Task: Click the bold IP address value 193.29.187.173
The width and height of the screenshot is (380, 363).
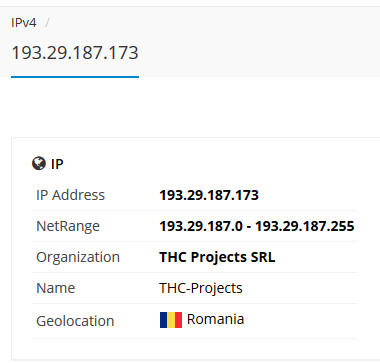Action: click(209, 195)
